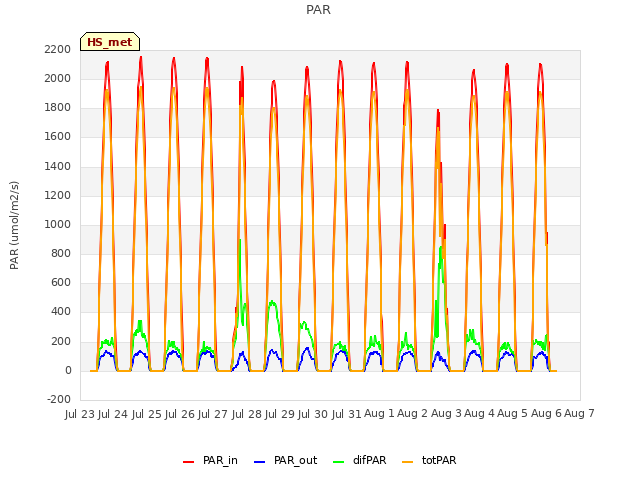
Task: Click the 600 y-axis tick label
Action: (x=61, y=283)
